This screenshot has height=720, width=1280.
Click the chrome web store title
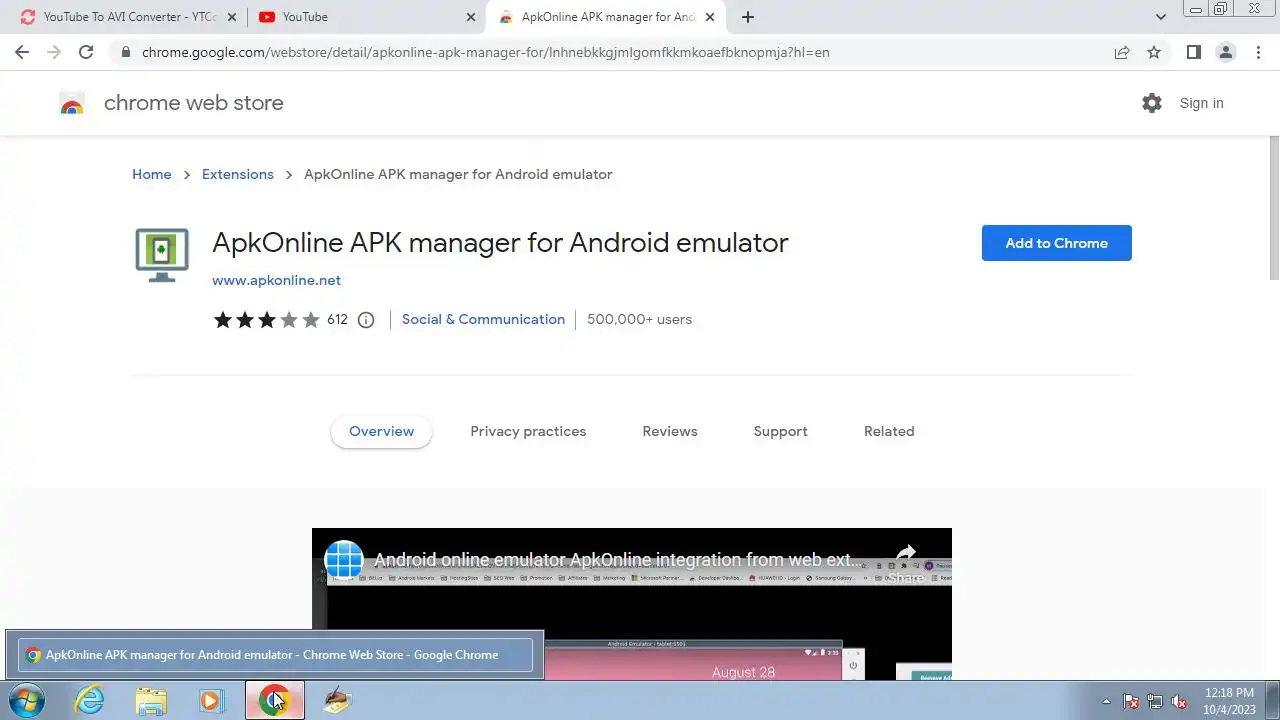click(193, 103)
